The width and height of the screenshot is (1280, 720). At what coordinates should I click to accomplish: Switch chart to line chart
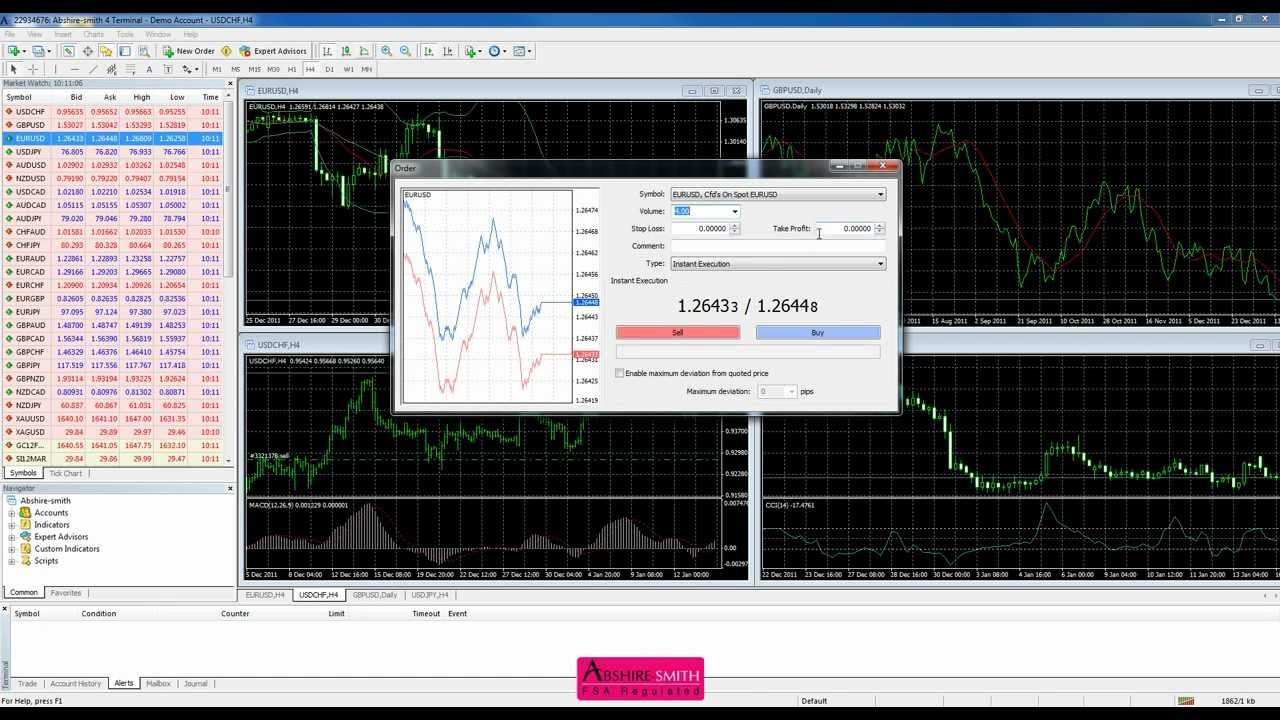364,51
